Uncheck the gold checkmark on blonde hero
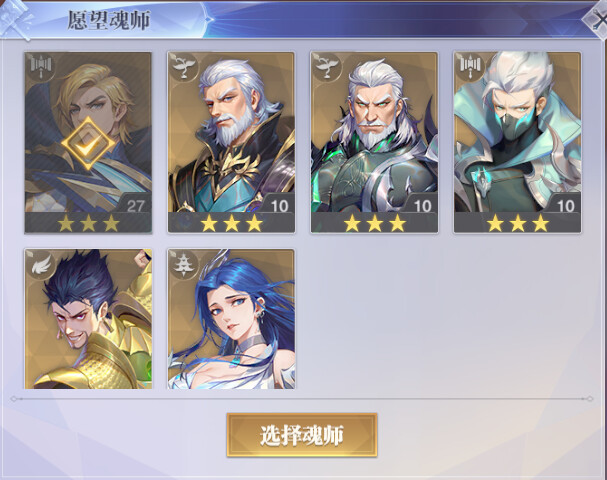607x480 pixels. [88, 143]
